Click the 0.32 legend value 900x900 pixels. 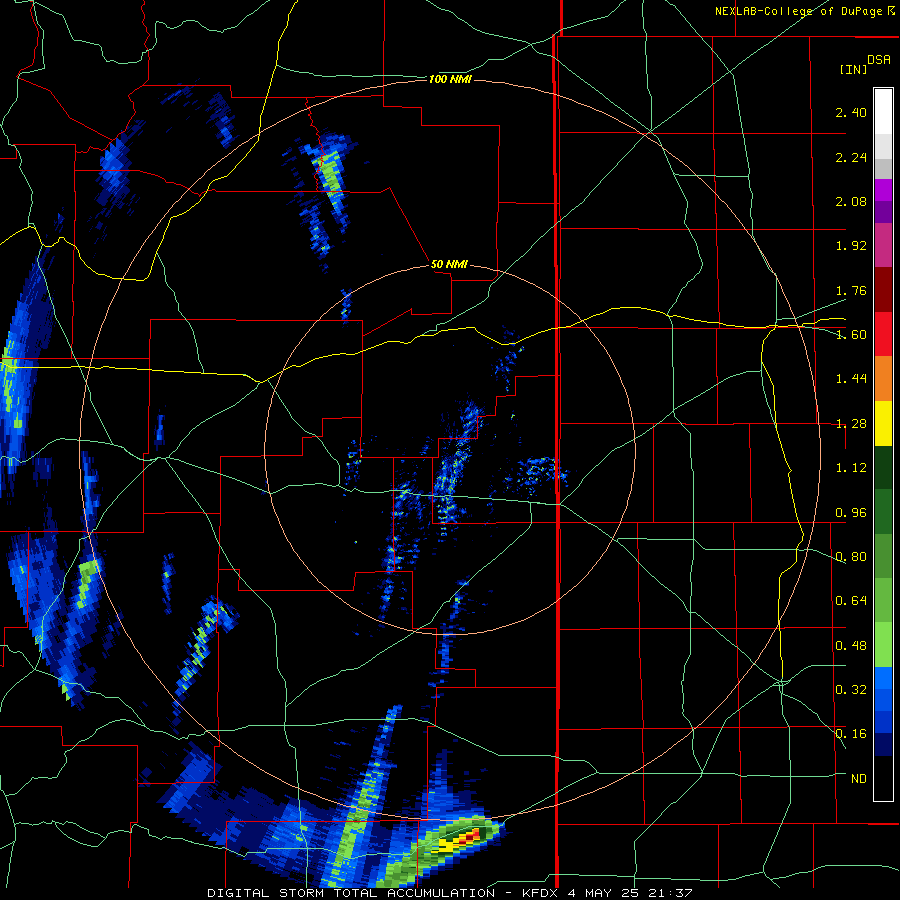[851, 689]
